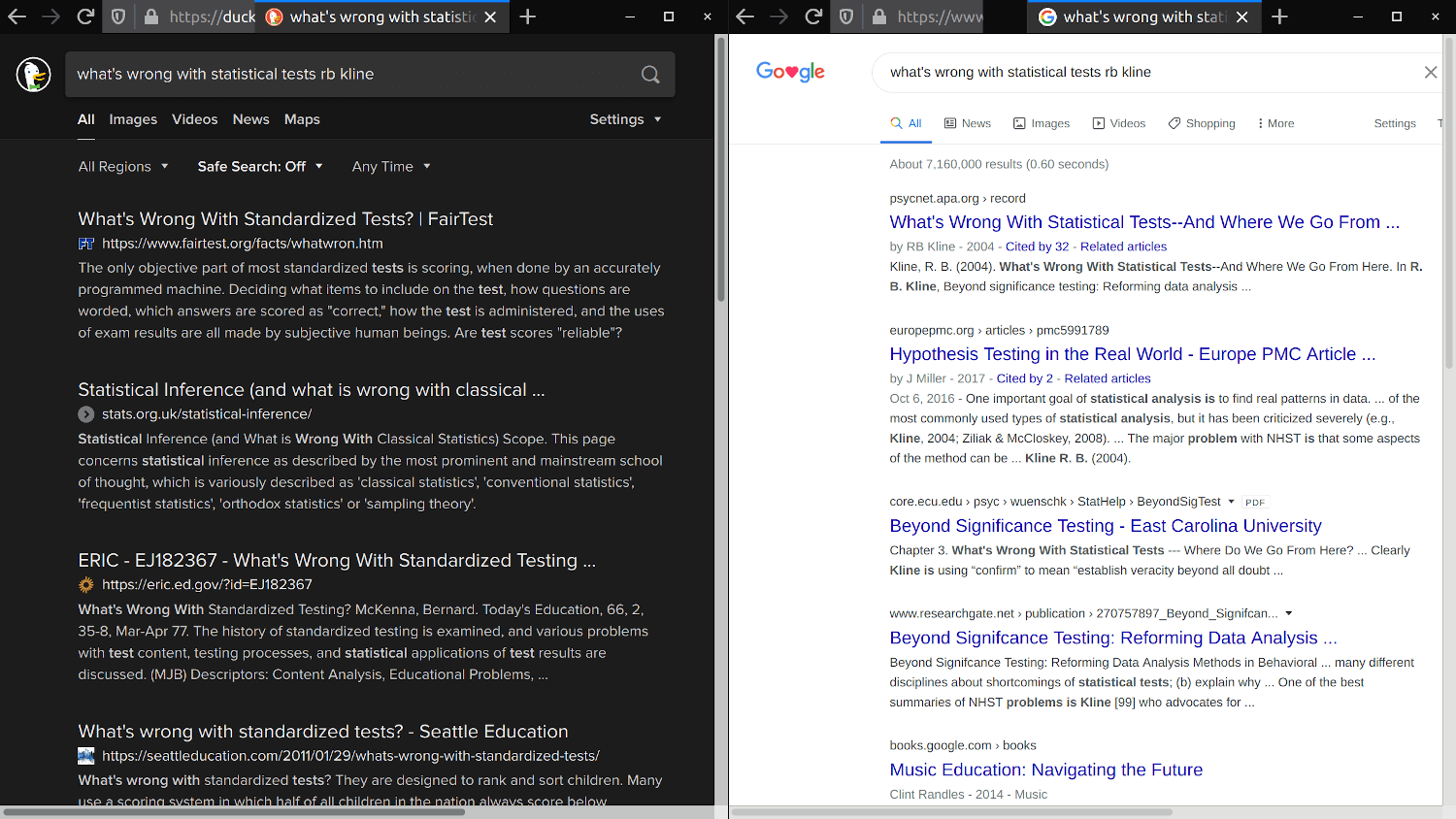1456x819 pixels.
Task: Click back arrow in the DuckDuckGo browser window
Action: (17, 16)
